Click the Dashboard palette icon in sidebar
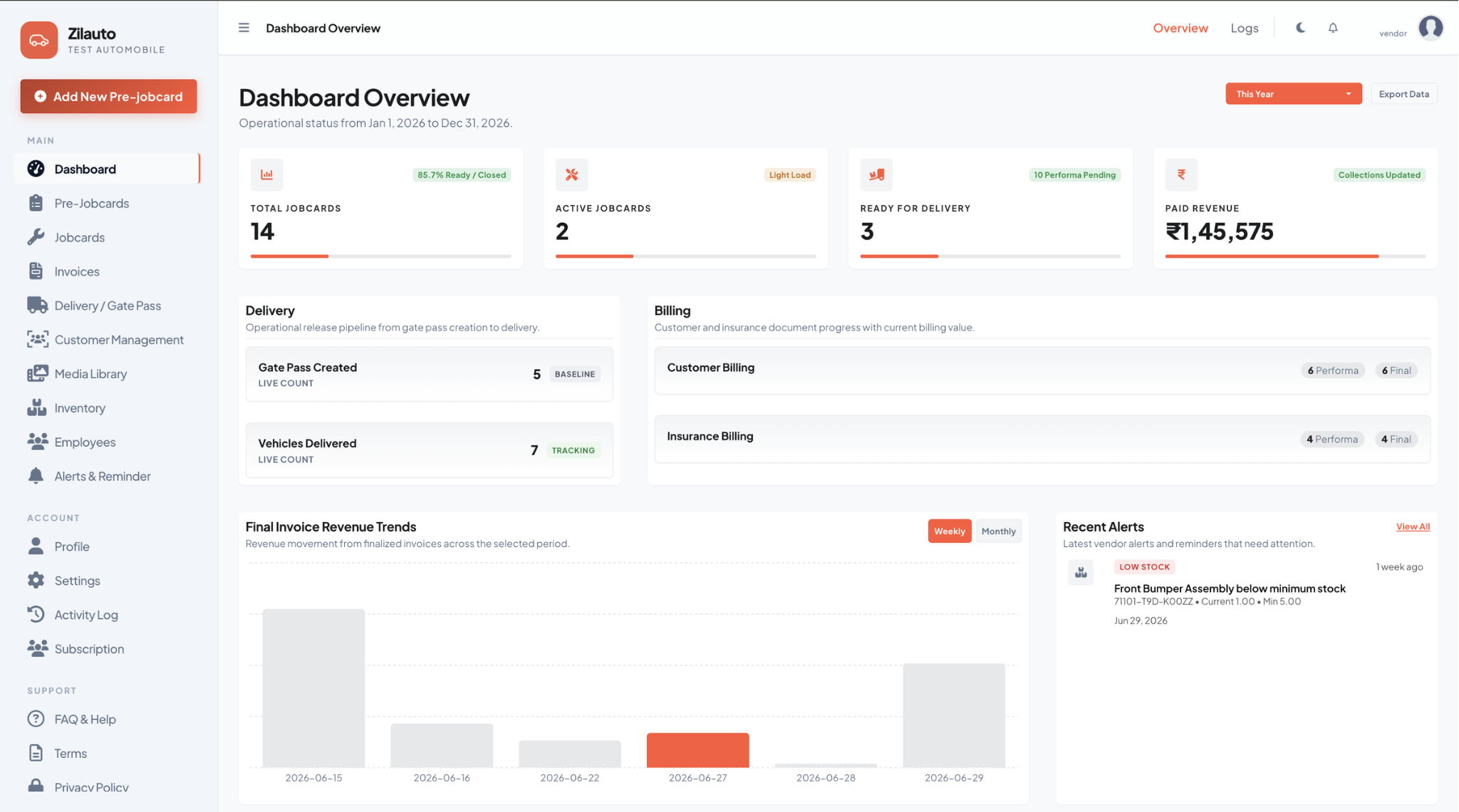This screenshot has width=1459, height=812. coord(36,169)
